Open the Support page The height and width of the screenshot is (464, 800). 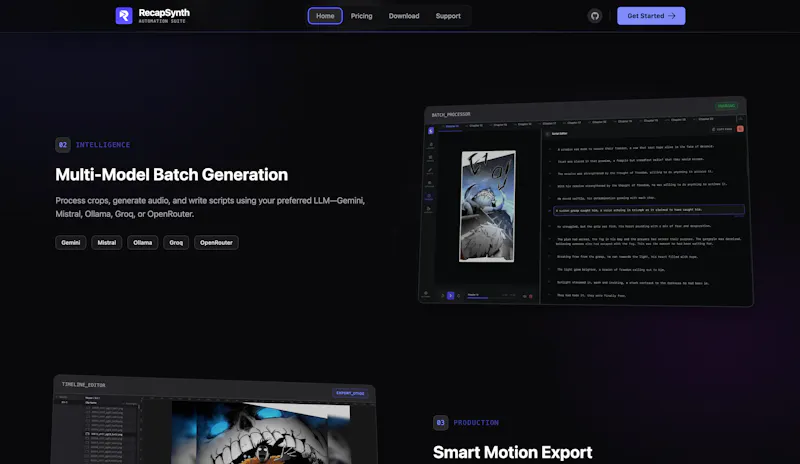(448, 16)
